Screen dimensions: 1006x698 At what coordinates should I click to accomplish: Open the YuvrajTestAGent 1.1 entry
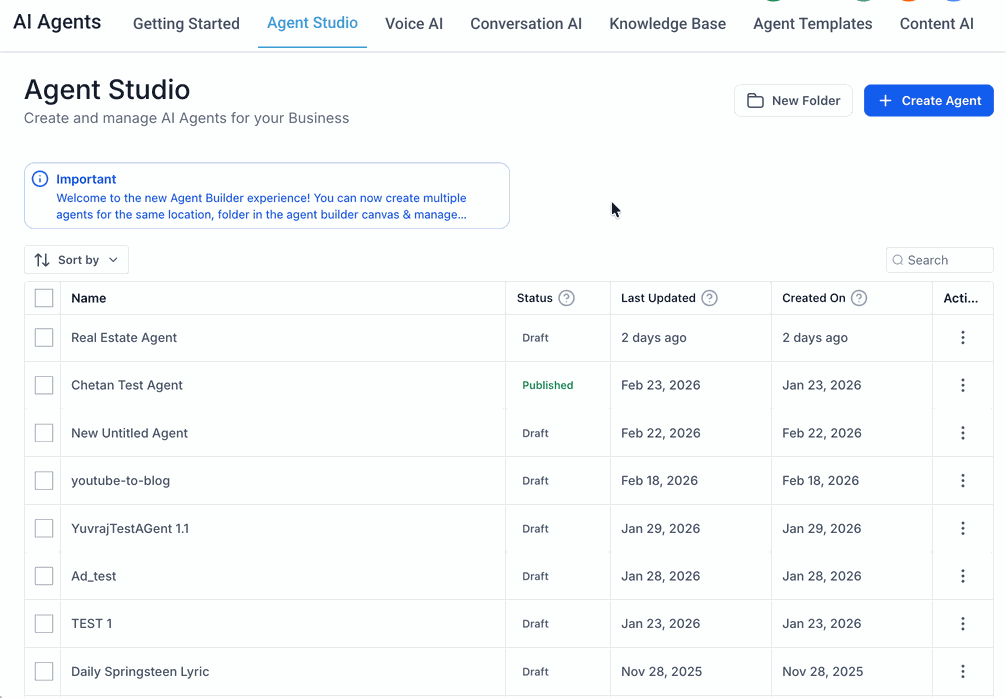[x=130, y=528]
